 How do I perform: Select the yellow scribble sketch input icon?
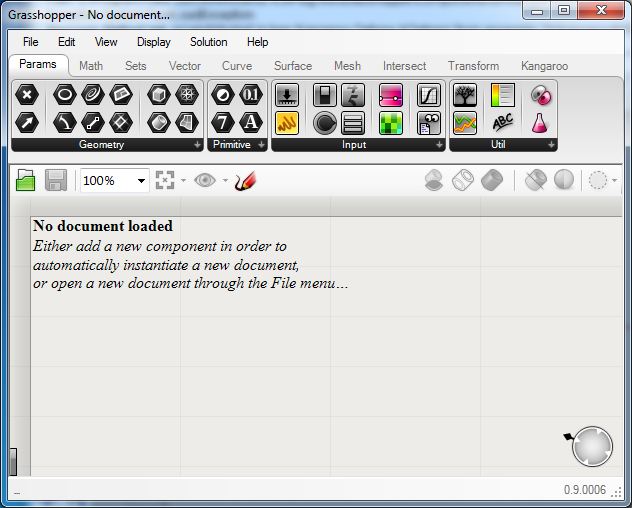coord(287,123)
